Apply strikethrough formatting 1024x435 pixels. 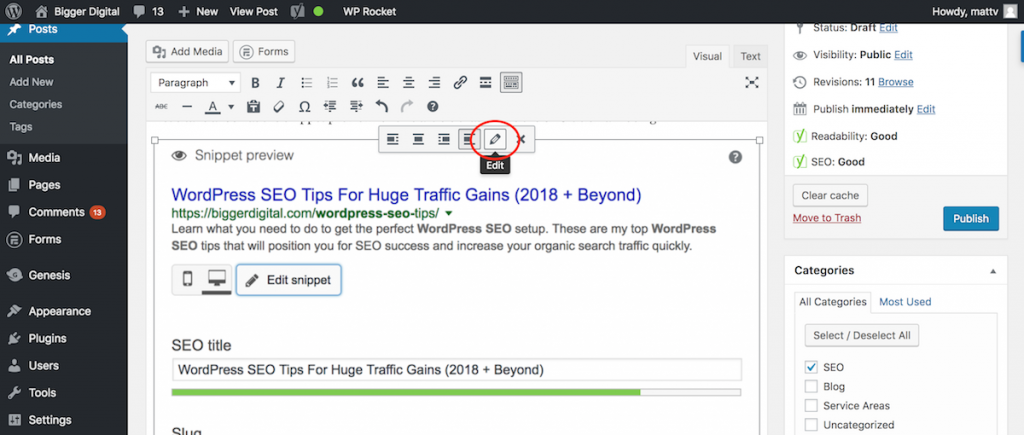pyautogui.click(x=161, y=106)
